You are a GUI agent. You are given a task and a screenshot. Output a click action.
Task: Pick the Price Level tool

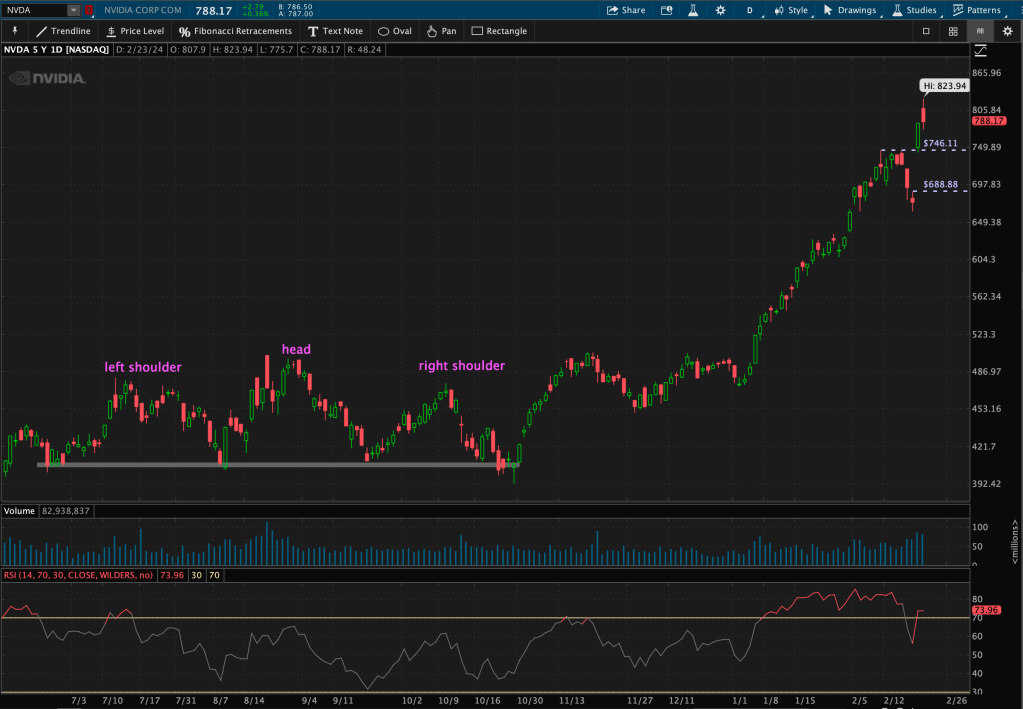click(135, 31)
